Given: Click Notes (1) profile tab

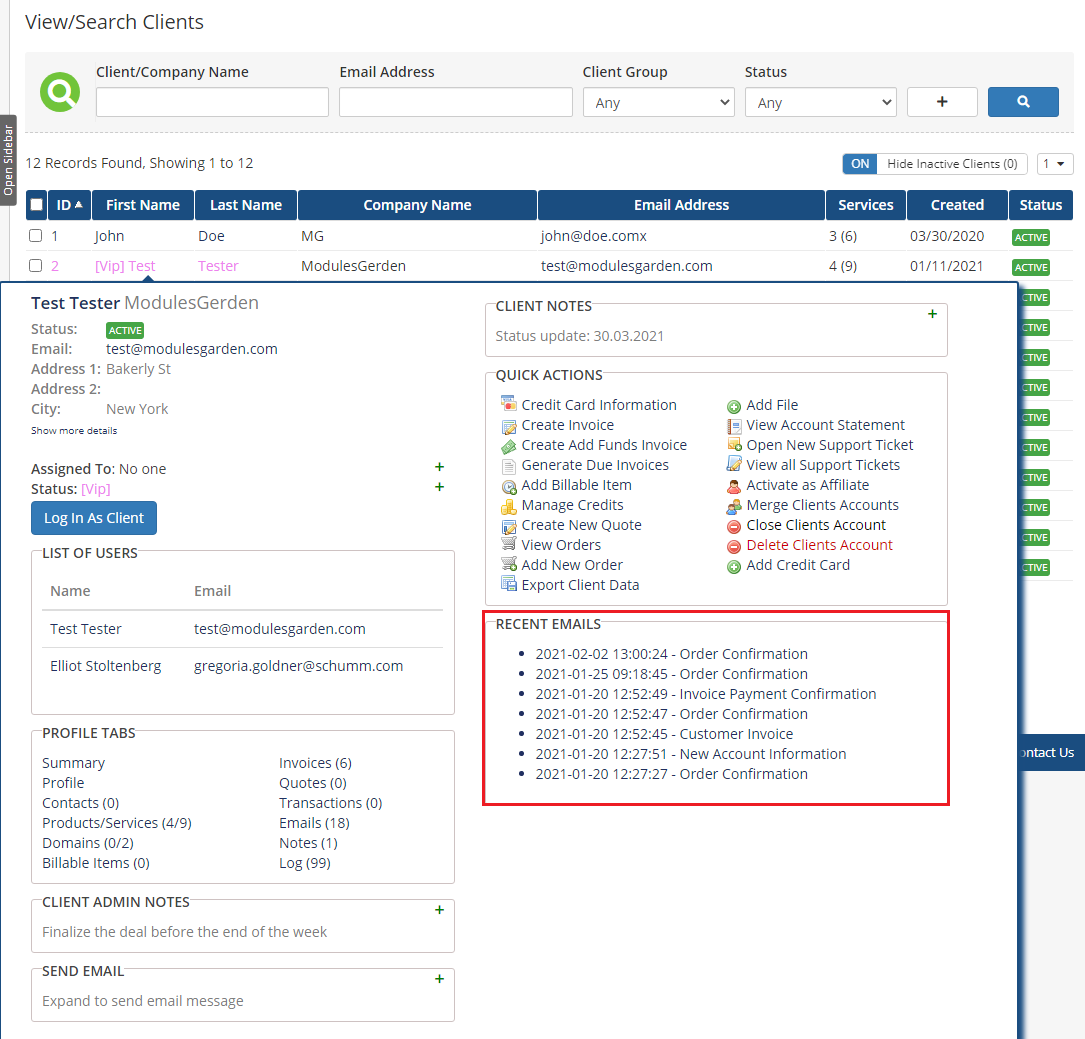Looking at the screenshot, I should (308, 843).
